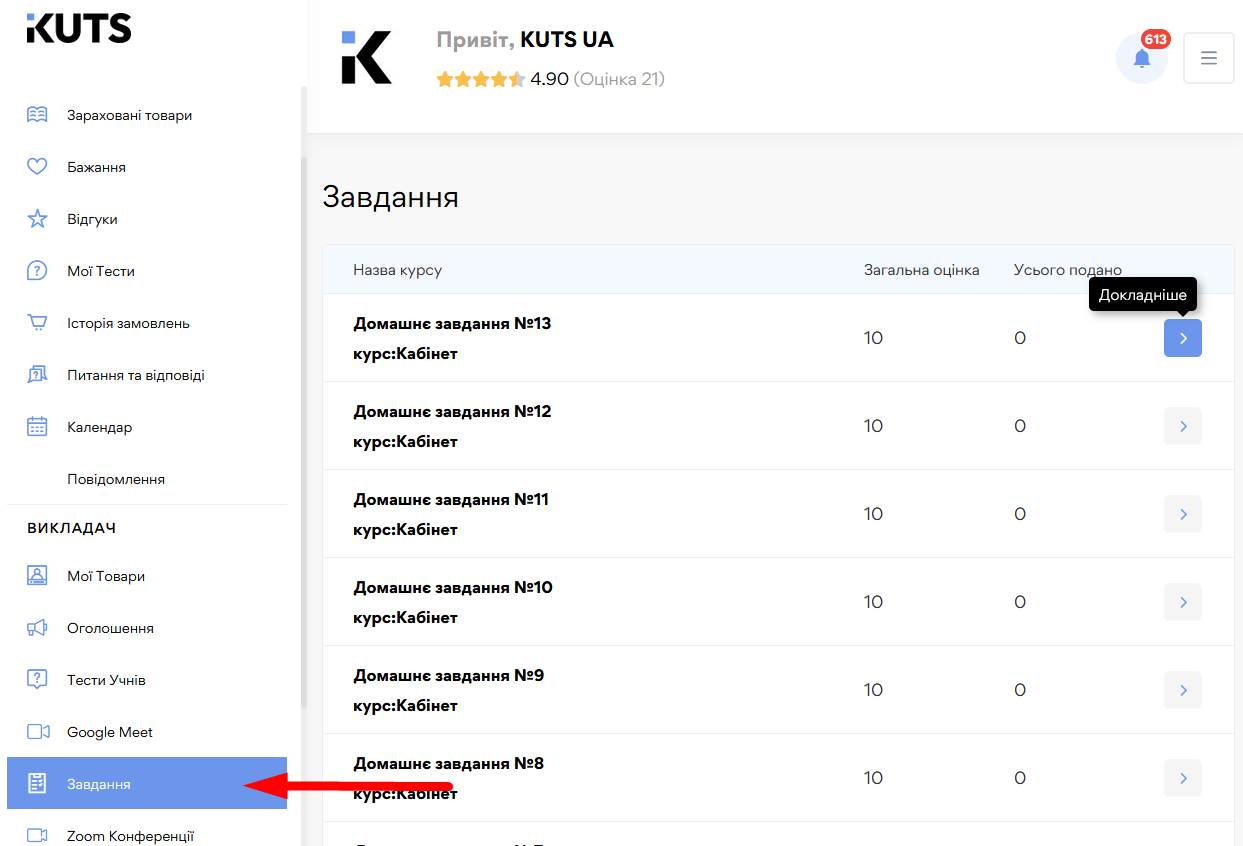Viewport: 1243px width, 846px height.
Task: Open Zoom Конференції from the sidebar
Action: coord(131,836)
